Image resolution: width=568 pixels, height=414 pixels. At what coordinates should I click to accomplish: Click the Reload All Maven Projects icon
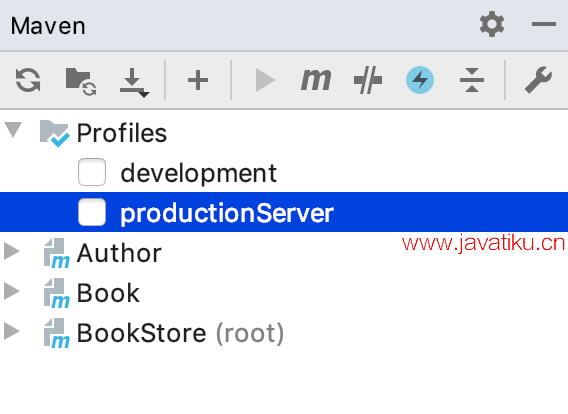click(28, 80)
